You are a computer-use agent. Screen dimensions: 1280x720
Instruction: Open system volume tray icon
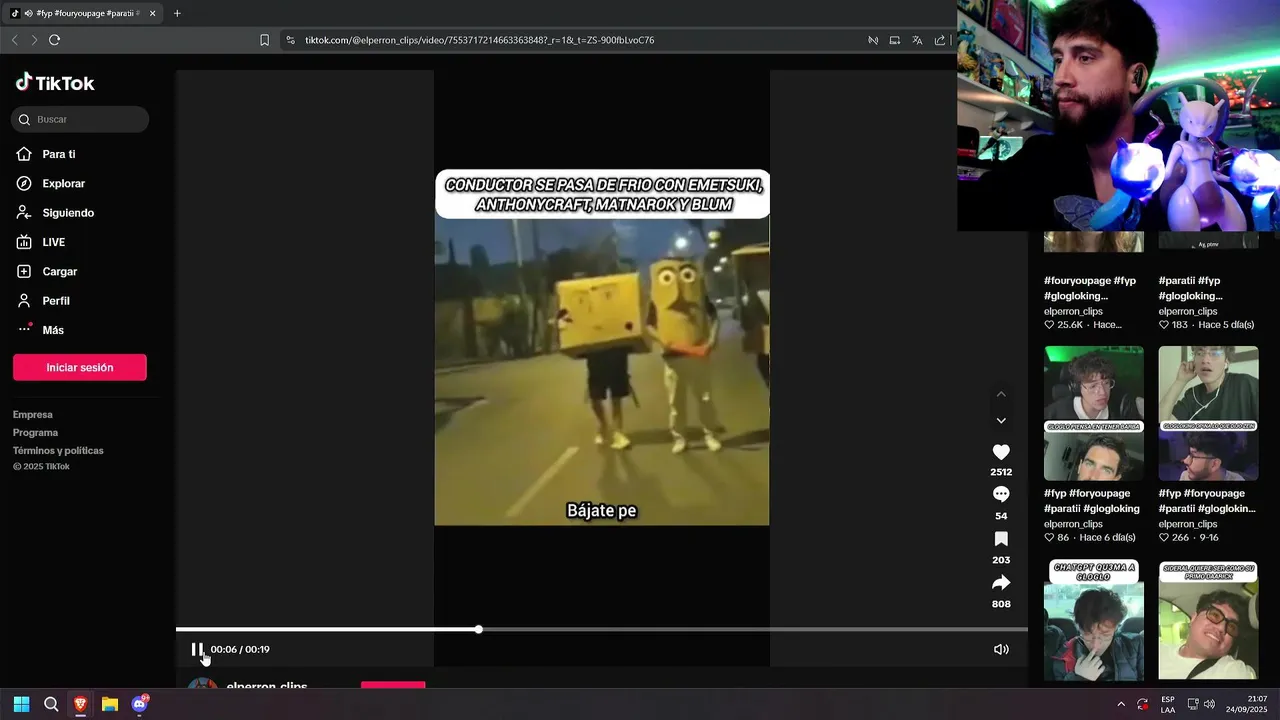(1210, 704)
